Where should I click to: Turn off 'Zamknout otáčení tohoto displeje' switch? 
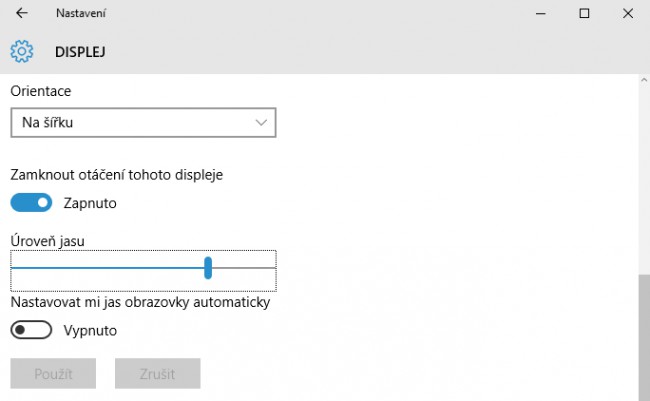tap(31, 203)
